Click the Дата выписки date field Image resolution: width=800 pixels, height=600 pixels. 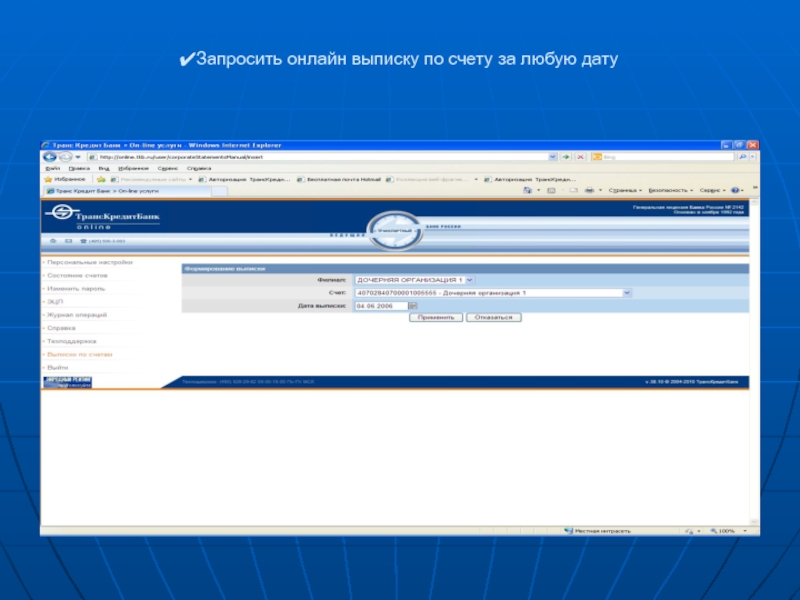tap(382, 306)
